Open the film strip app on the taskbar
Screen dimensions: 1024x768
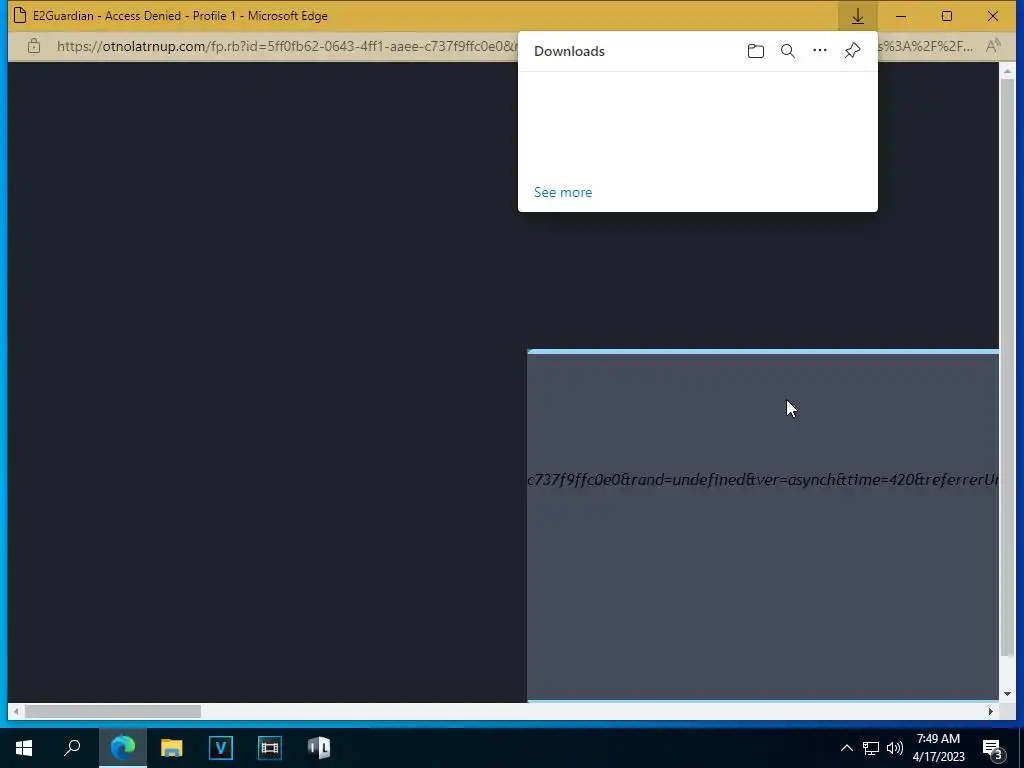pyautogui.click(x=270, y=747)
